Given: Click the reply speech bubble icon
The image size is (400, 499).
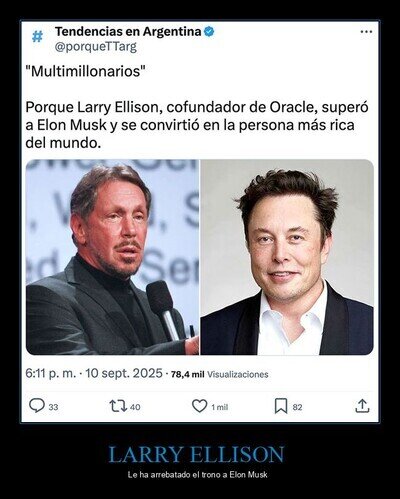Looking at the screenshot, I should pos(37,406).
